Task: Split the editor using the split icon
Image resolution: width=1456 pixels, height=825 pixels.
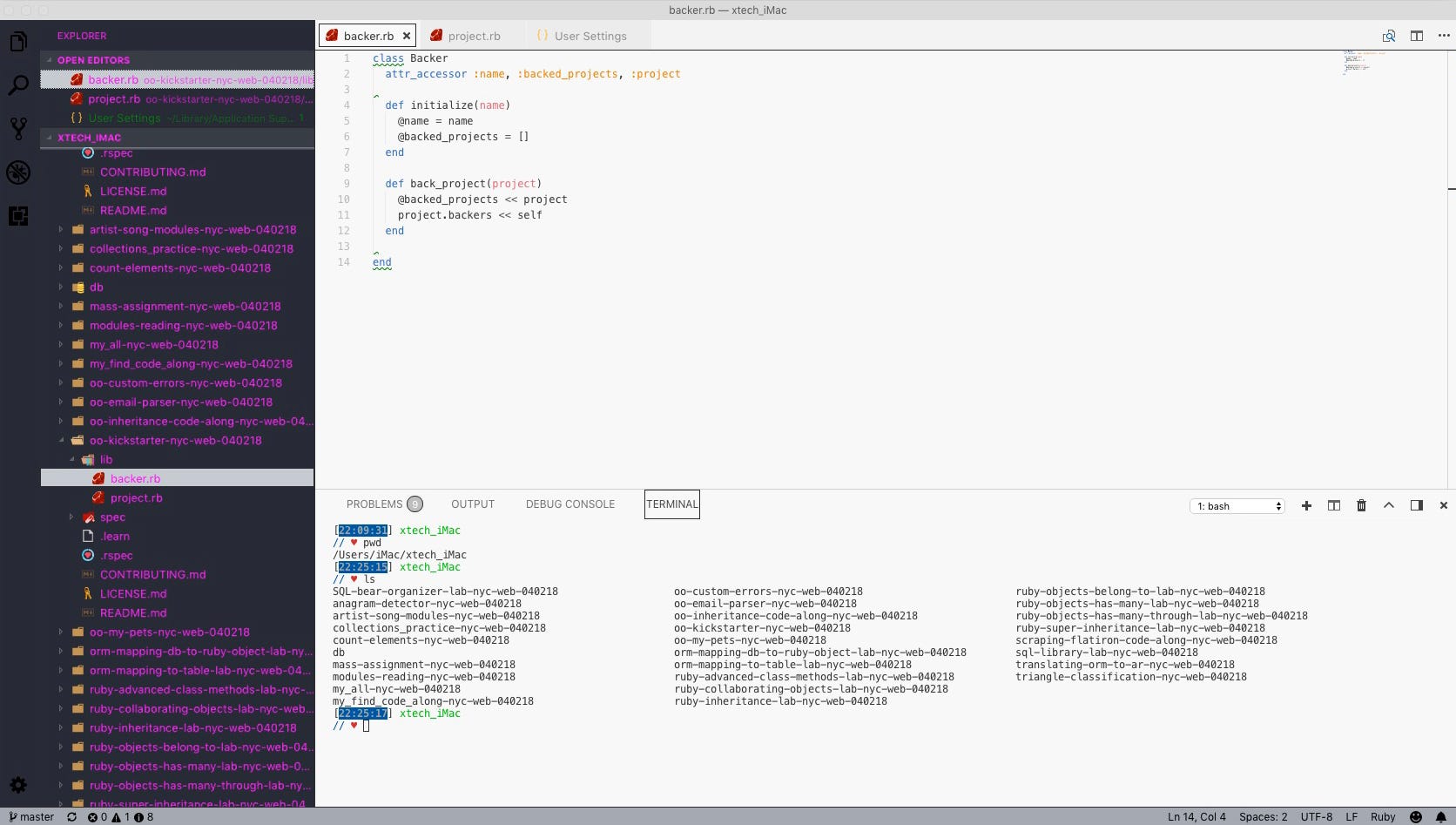Action: 1417,36
